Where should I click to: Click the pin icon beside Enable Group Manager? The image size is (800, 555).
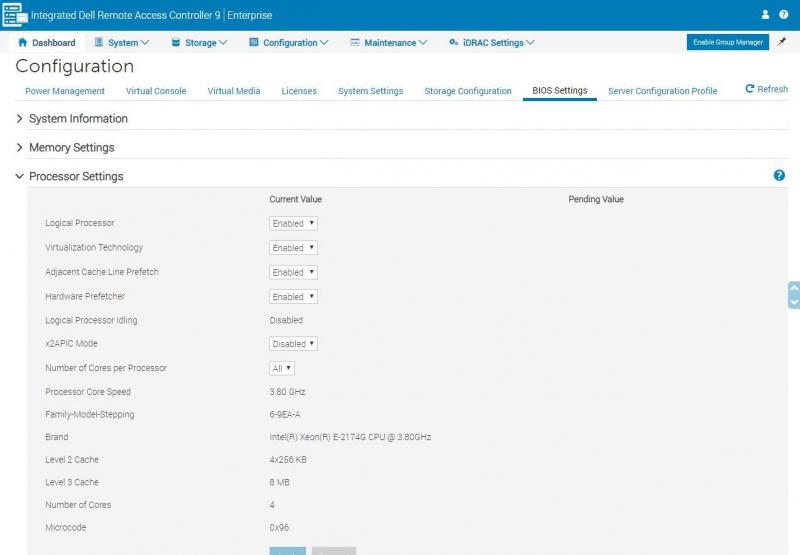(782, 42)
